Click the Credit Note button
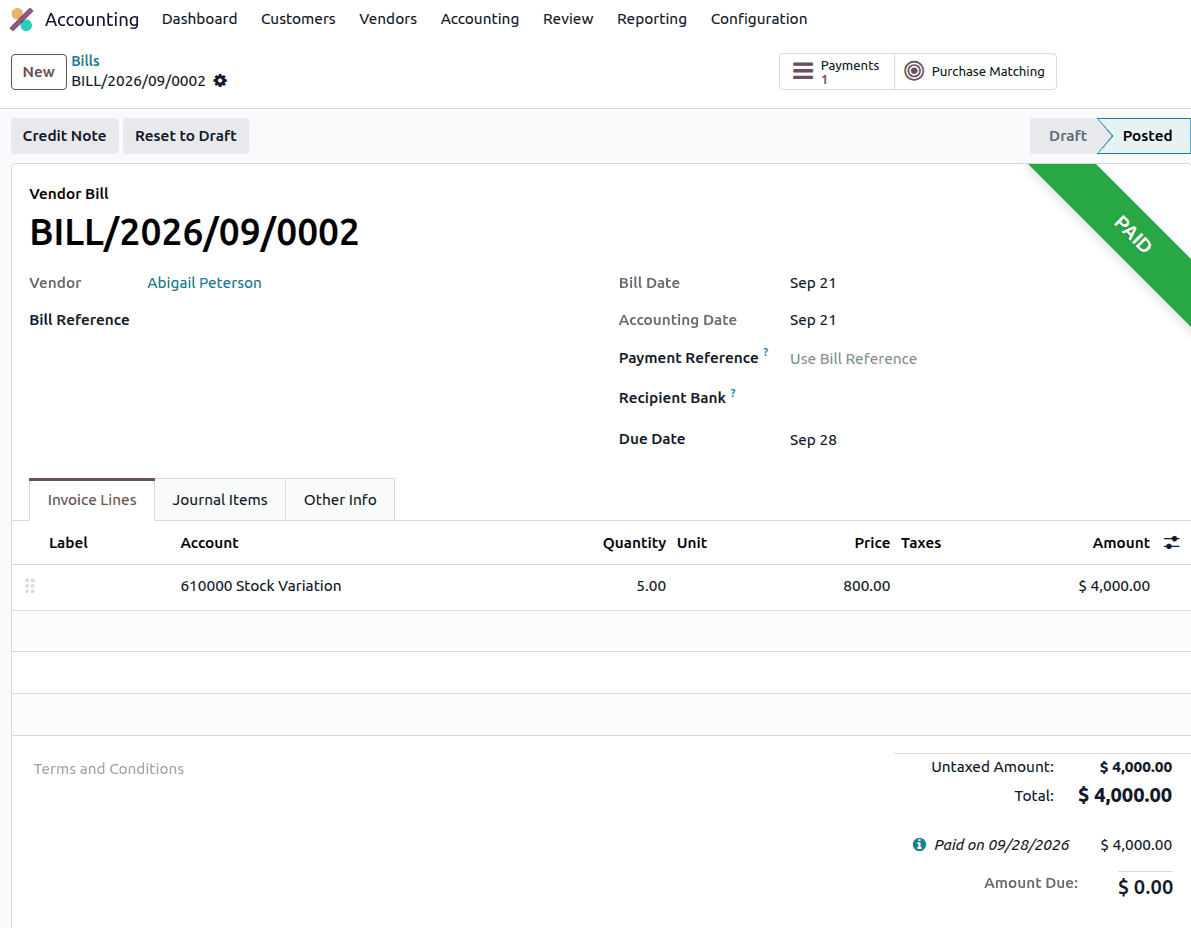 [65, 136]
